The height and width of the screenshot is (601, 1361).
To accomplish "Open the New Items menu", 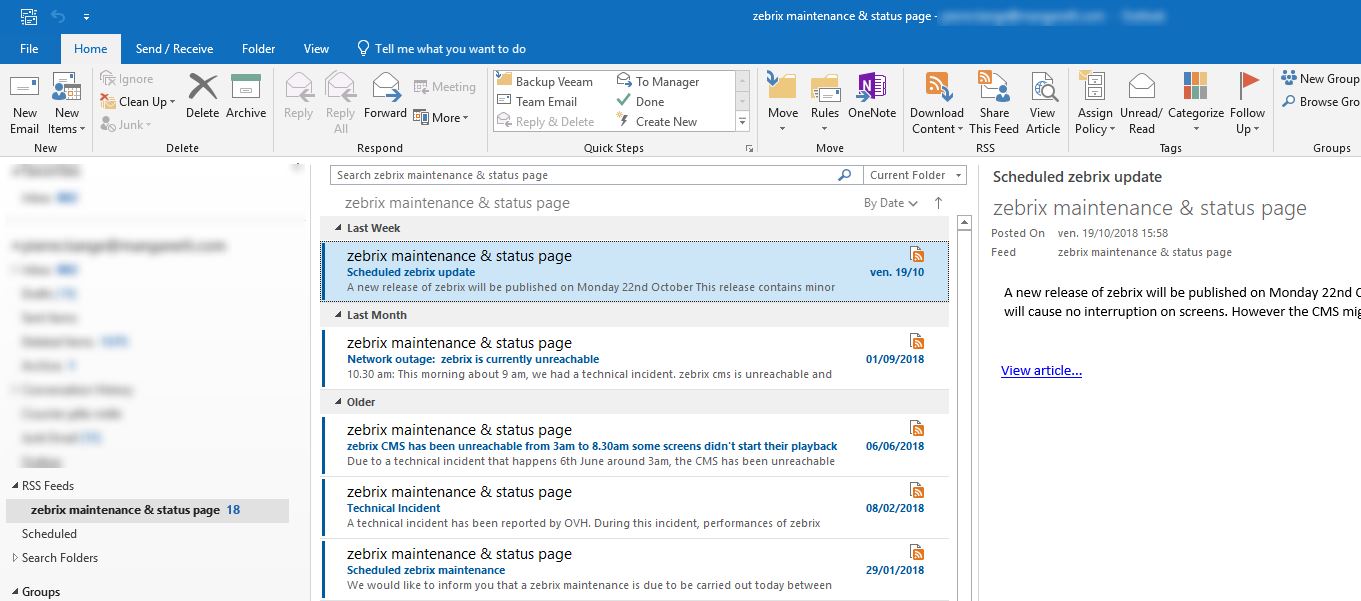I will pos(67,102).
